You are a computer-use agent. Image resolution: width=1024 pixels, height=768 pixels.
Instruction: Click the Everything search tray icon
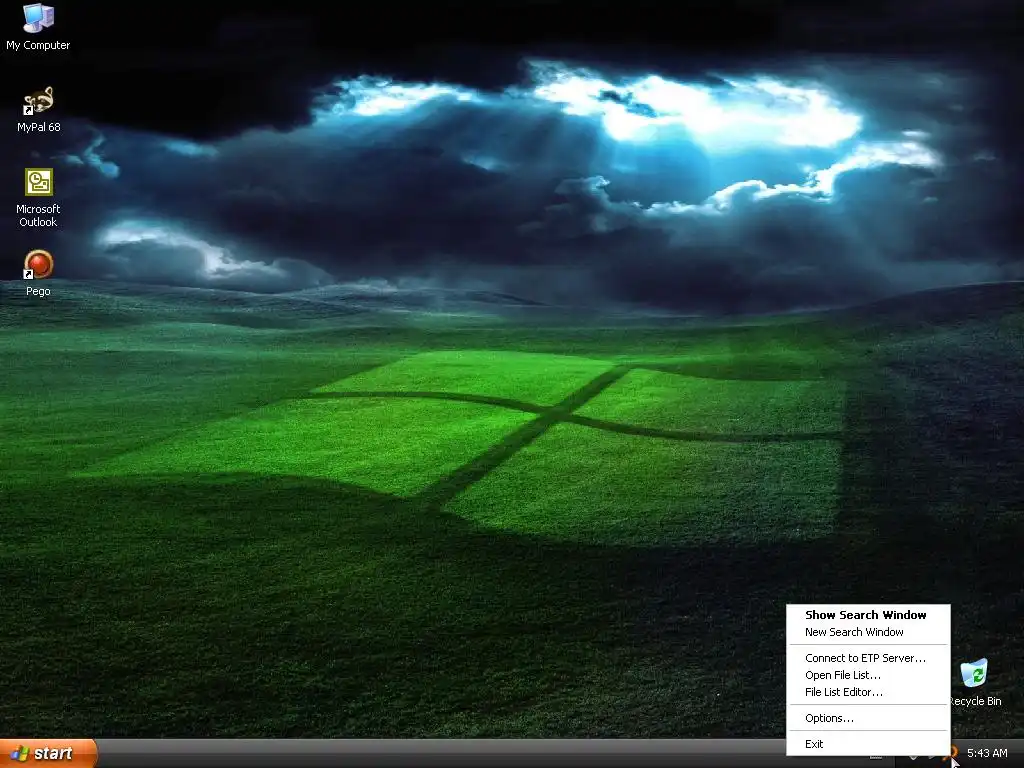[955, 754]
